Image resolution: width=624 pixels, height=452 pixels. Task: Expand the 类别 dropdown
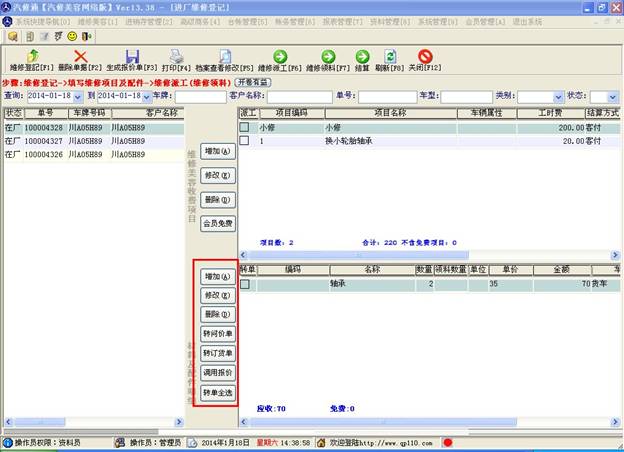pyautogui.click(x=557, y=97)
